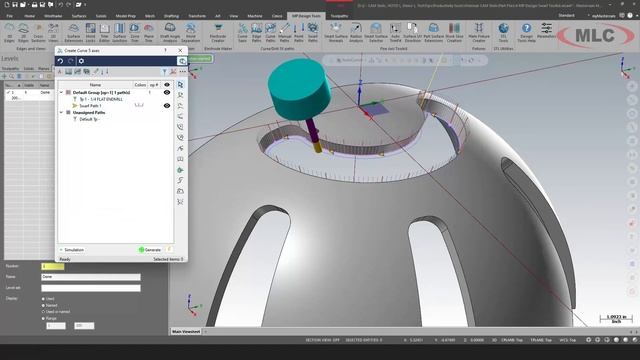Open Surface Splitting ribbon tool

coord(119,33)
